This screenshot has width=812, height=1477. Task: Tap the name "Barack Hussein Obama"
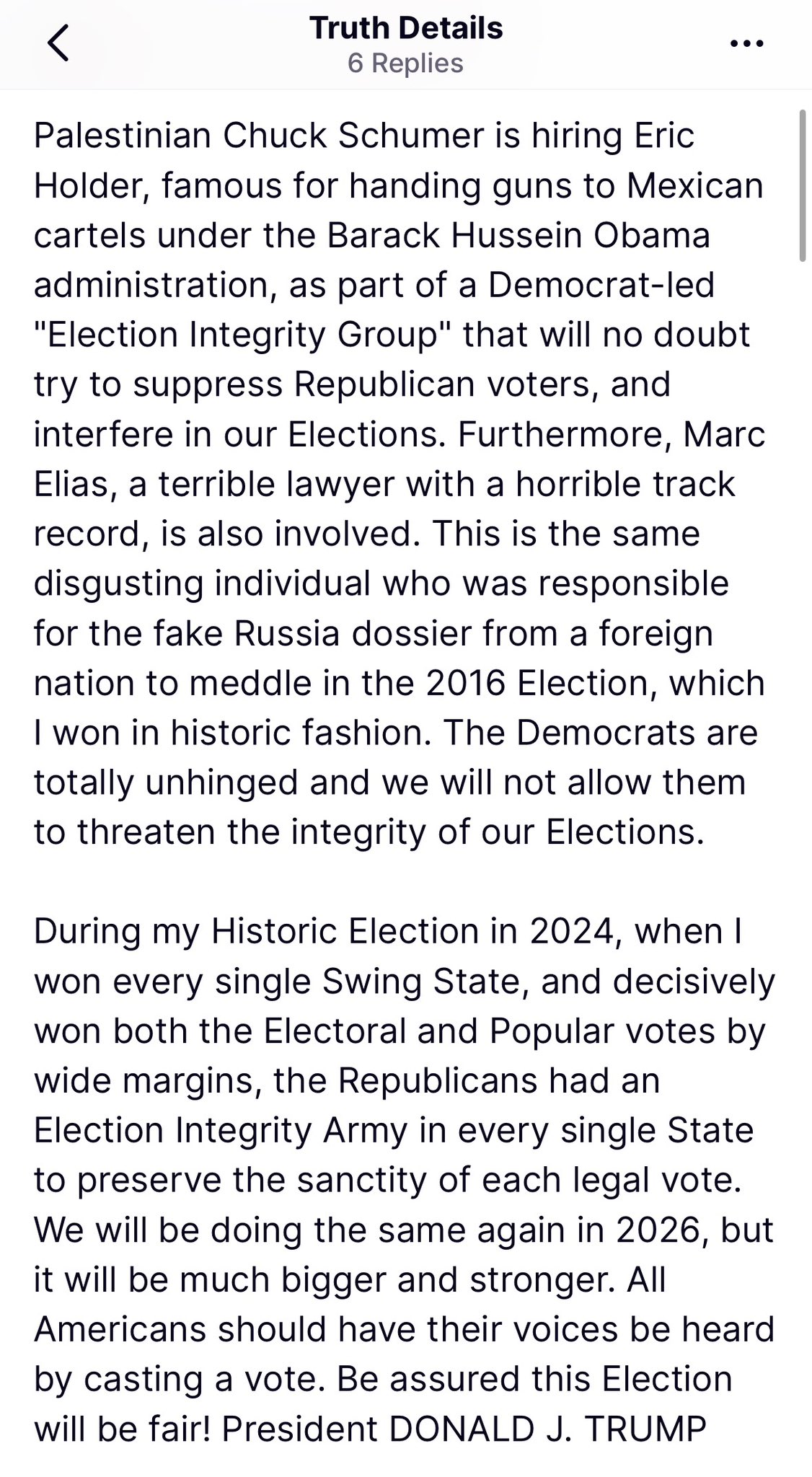point(518,235)
